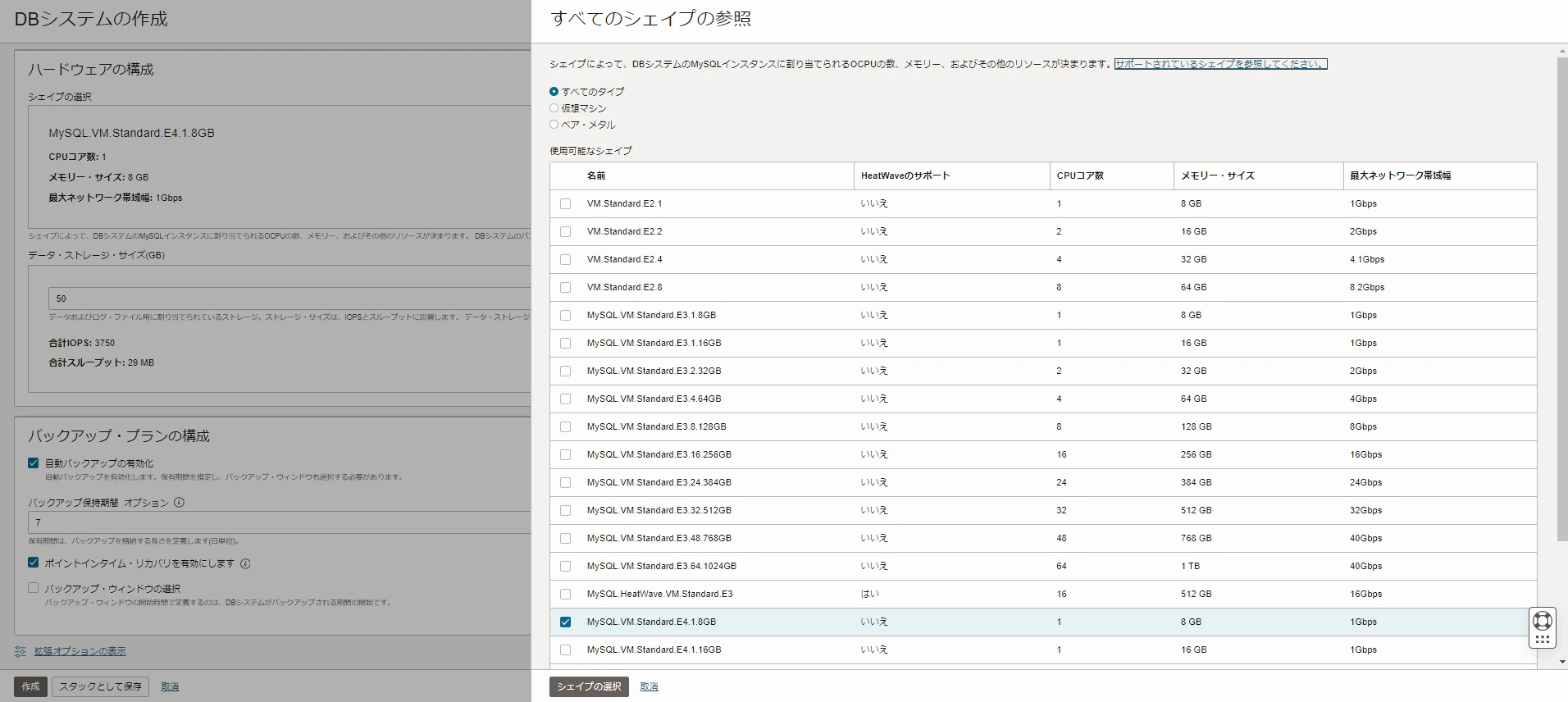
Task: Check the MySQL.VM.Standard.E3.1.8GB checkbox
Action: (565, 315)
